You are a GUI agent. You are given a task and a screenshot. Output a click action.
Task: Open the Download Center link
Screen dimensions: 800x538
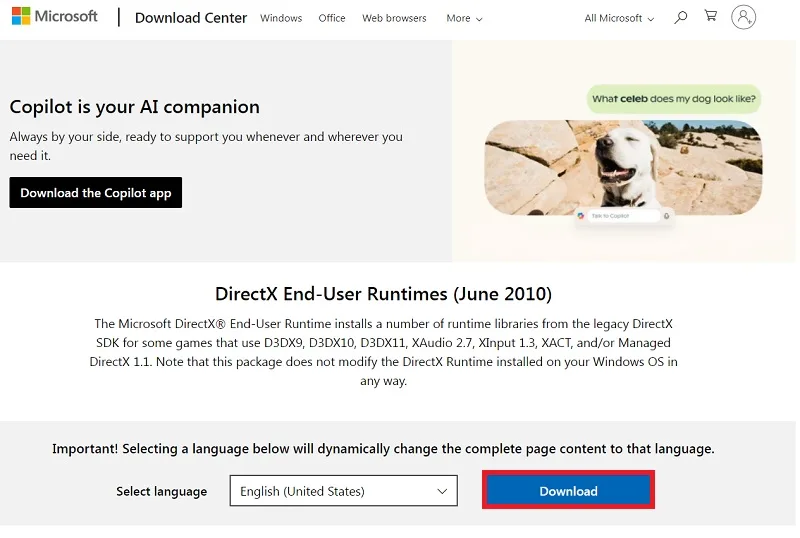point(191,18)
